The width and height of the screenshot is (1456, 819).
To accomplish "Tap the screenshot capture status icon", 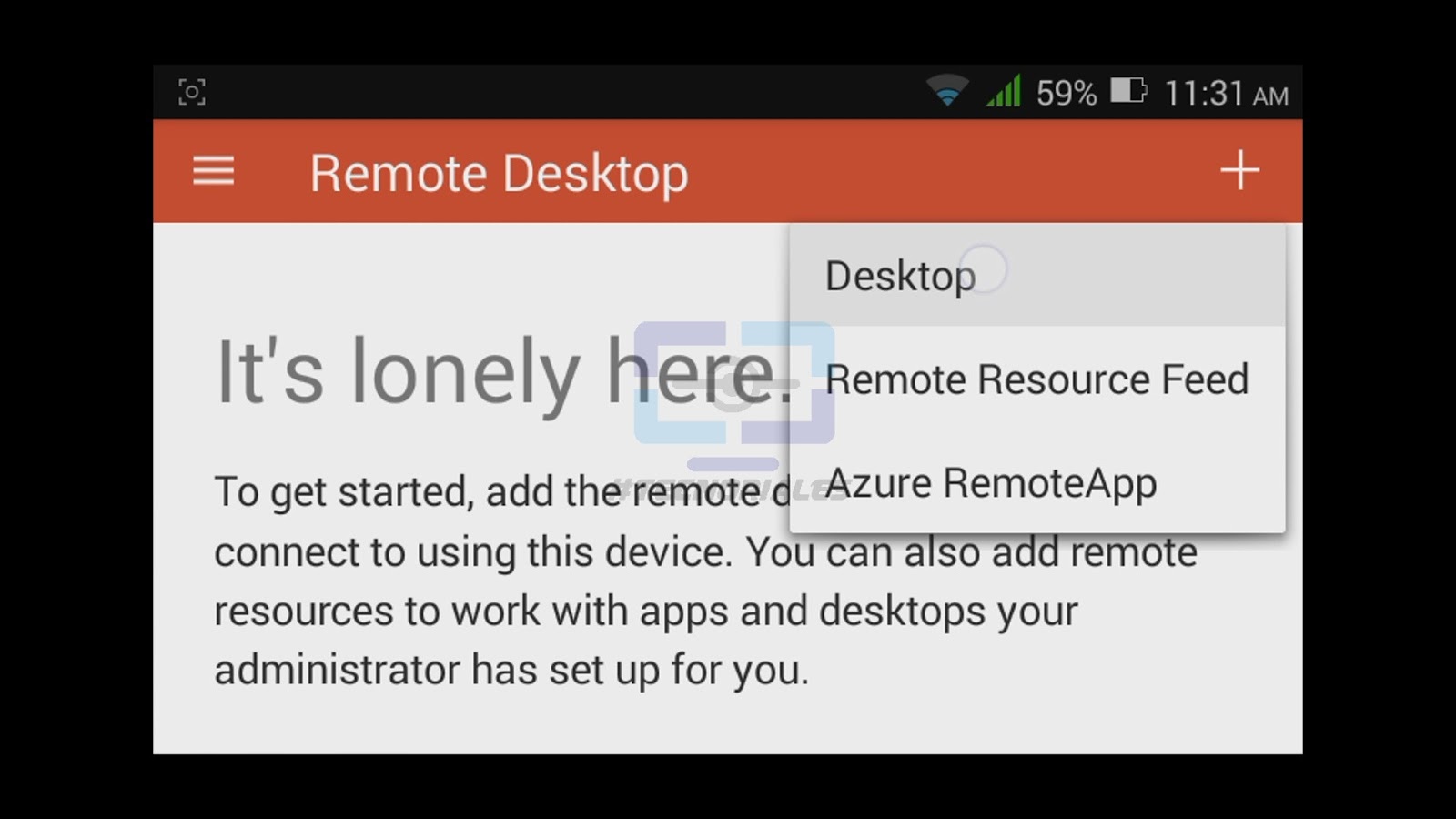I will [x=192, y=92].
